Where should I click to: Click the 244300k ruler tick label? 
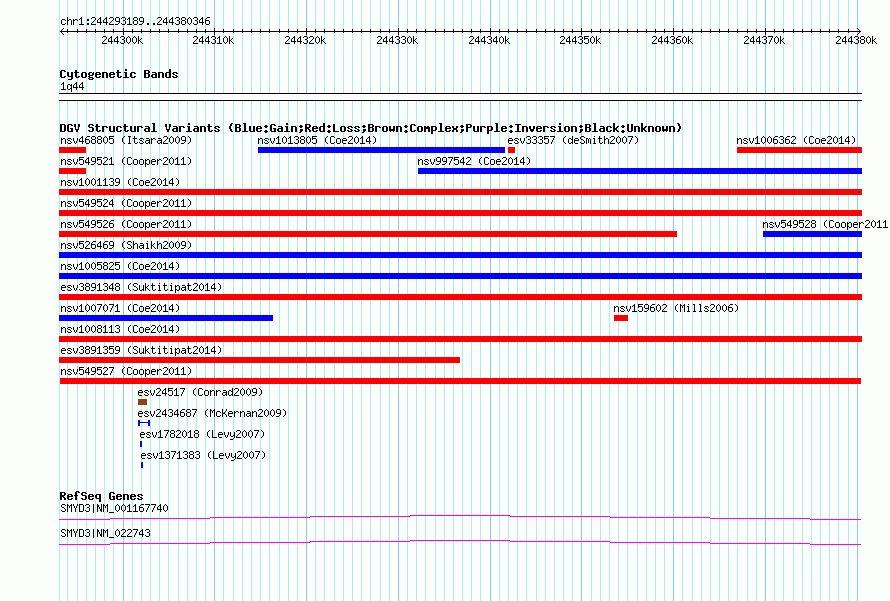click(x=122, y=40)
